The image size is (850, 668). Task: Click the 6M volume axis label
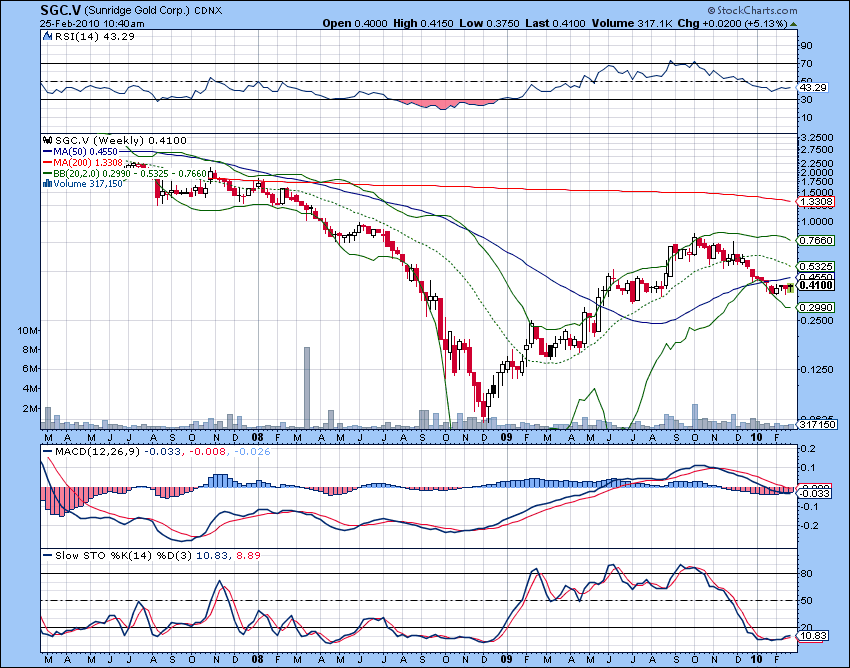coord(30,369)
